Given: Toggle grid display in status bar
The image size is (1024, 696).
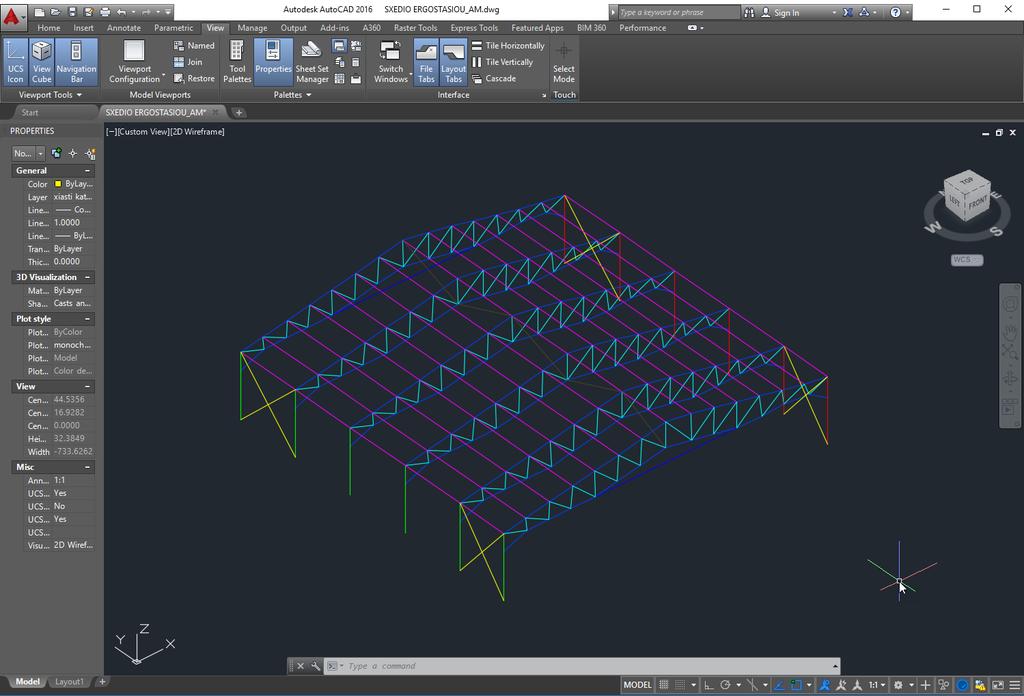Looking at the screenshot, I should pos(664,685).
